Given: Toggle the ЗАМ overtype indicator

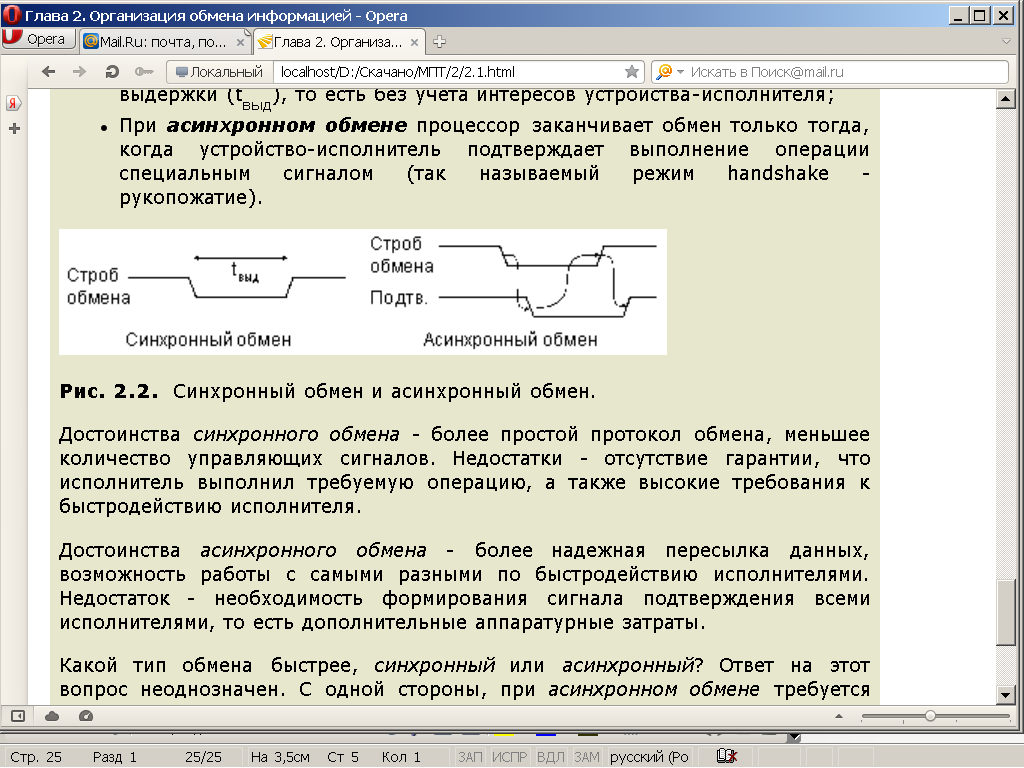Looking at the screenshot, I should click(x=586, y=757).
